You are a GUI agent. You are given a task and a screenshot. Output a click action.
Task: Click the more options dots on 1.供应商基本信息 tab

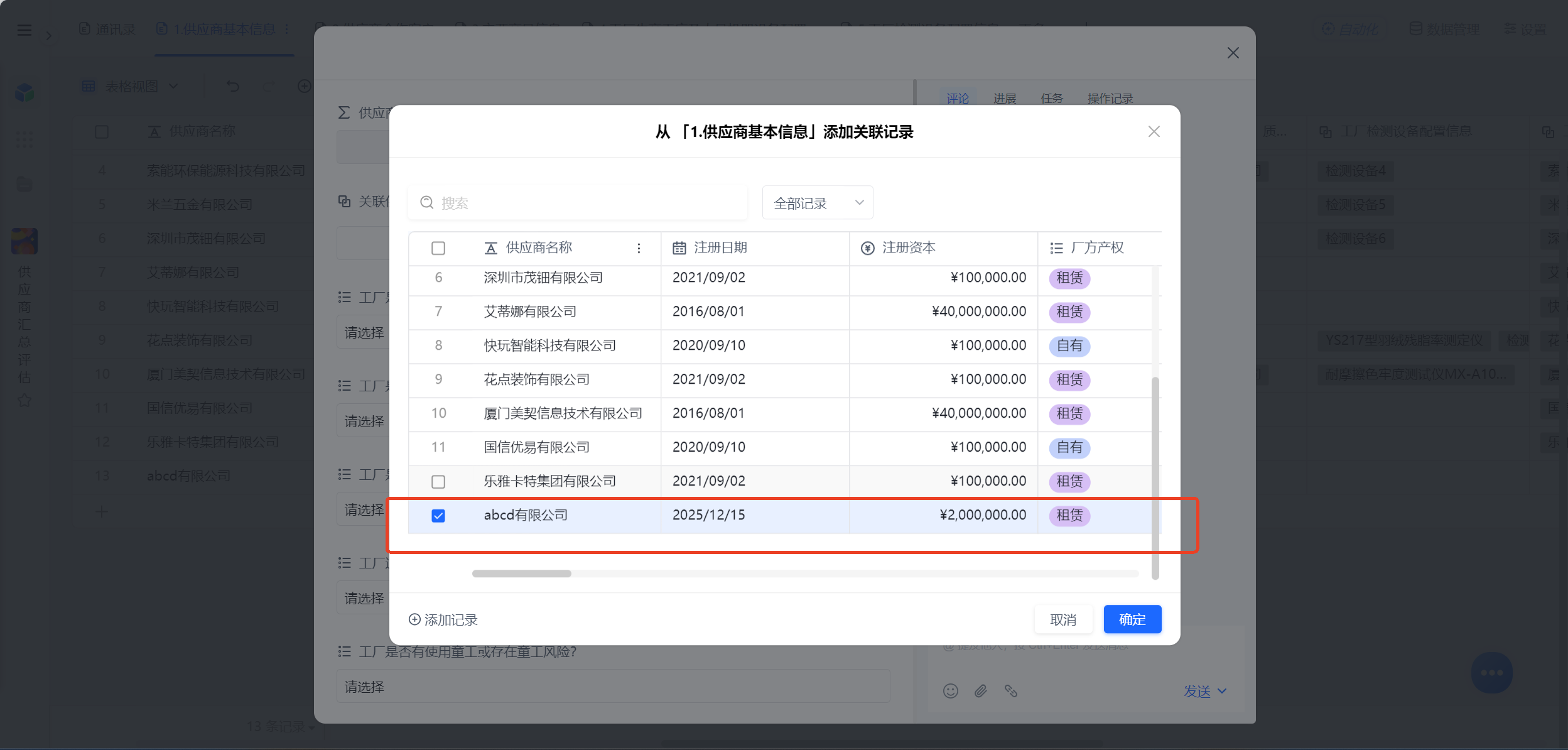[x=287, y=30]
